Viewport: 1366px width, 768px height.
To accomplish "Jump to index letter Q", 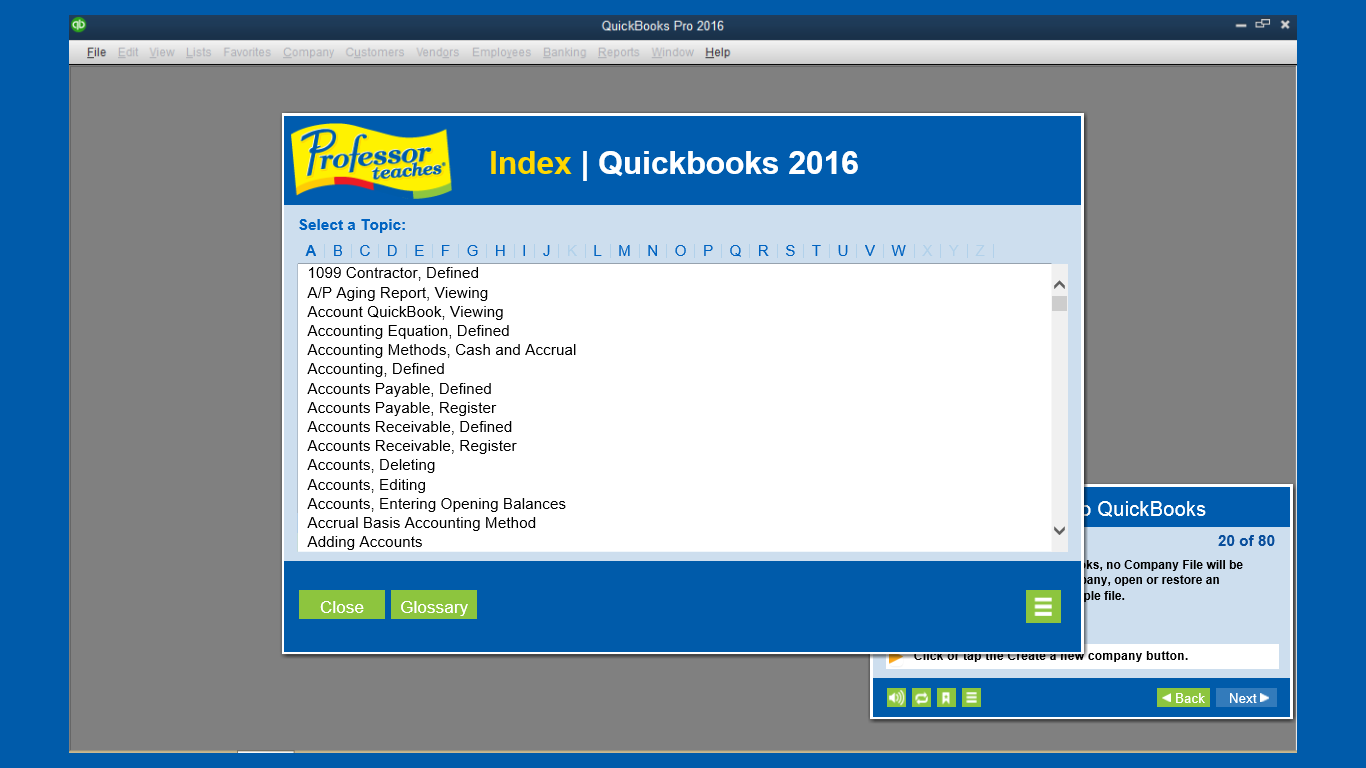I will (x=735, y=251).
